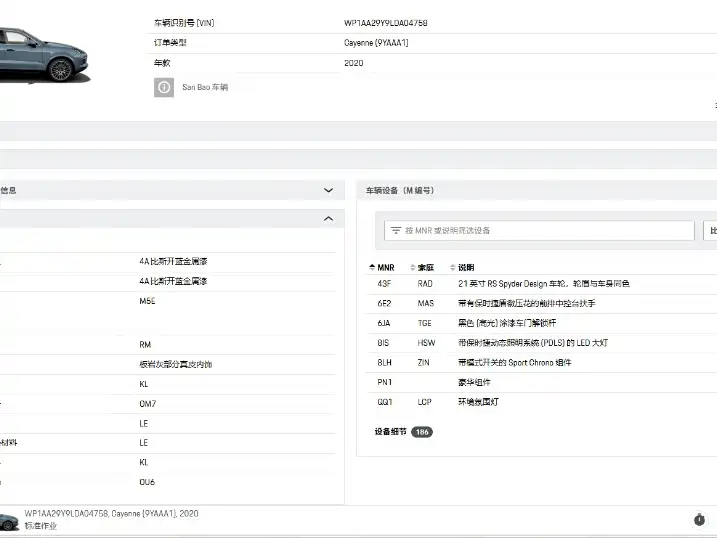717x538 pixels.
Task: Click 标准作业 label in bottom bar
Action: [x=40, y=526]
